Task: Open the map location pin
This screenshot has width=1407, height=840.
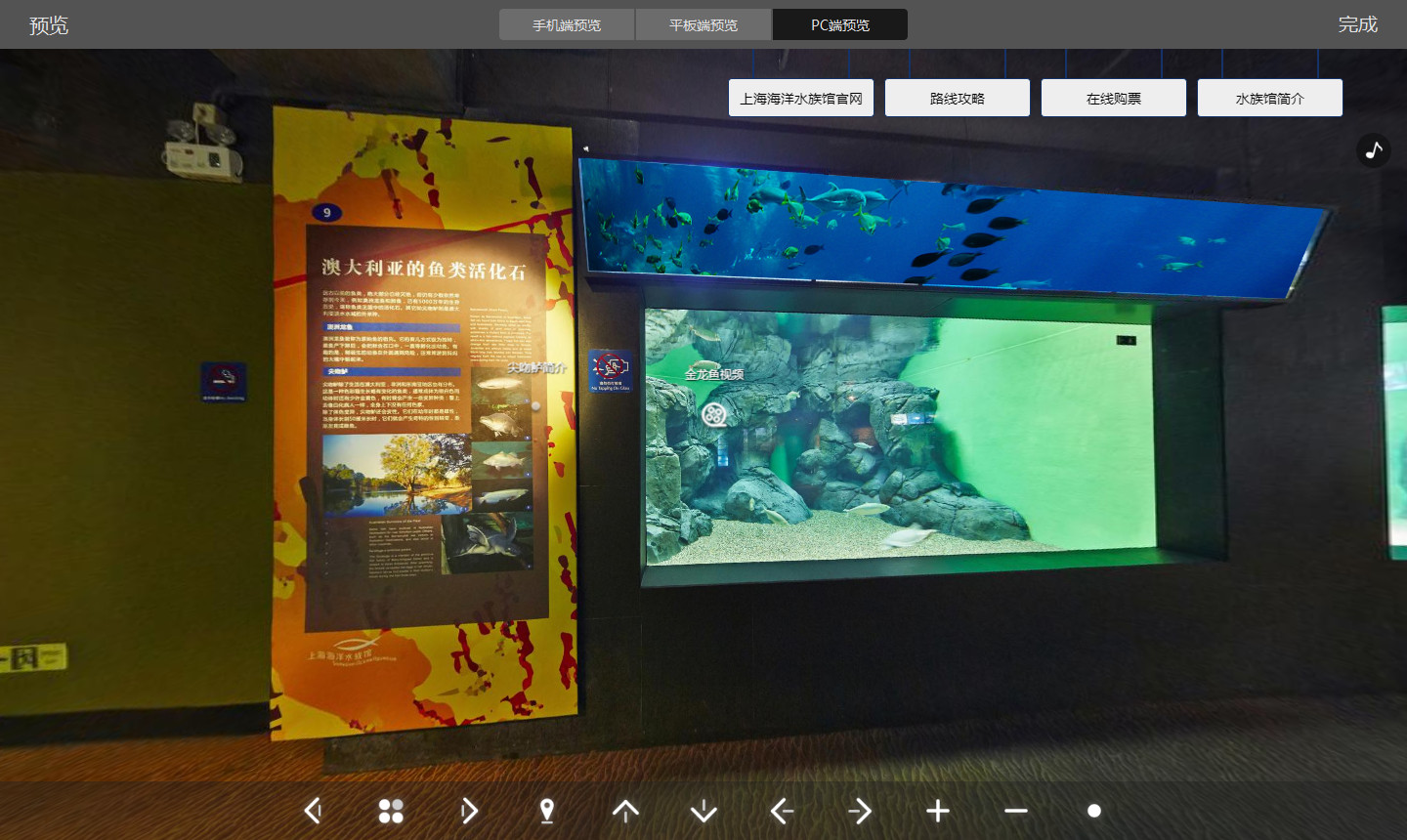Action: click(547, 811)
